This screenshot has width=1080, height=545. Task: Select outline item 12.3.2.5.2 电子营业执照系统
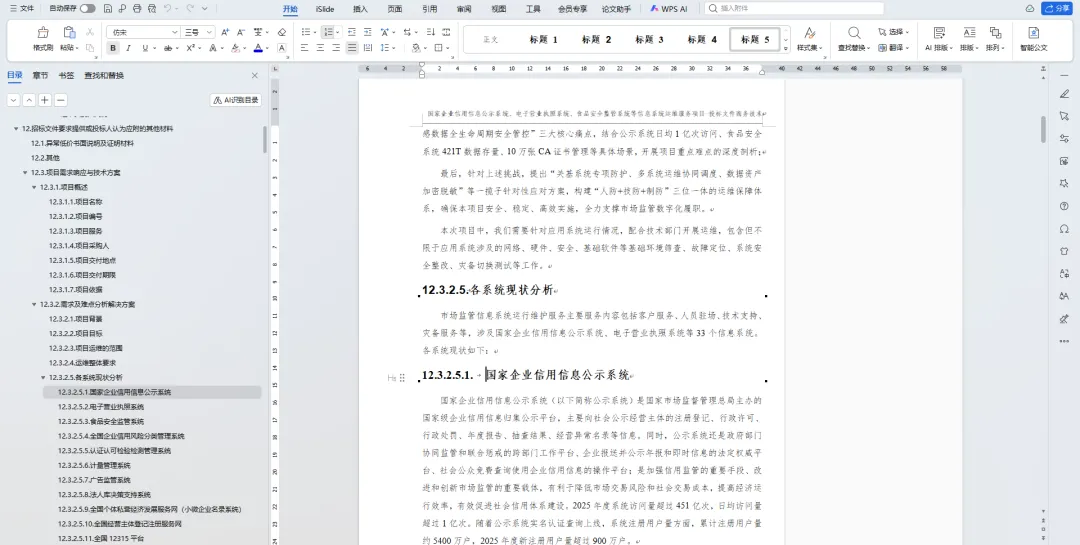(101, 407)
